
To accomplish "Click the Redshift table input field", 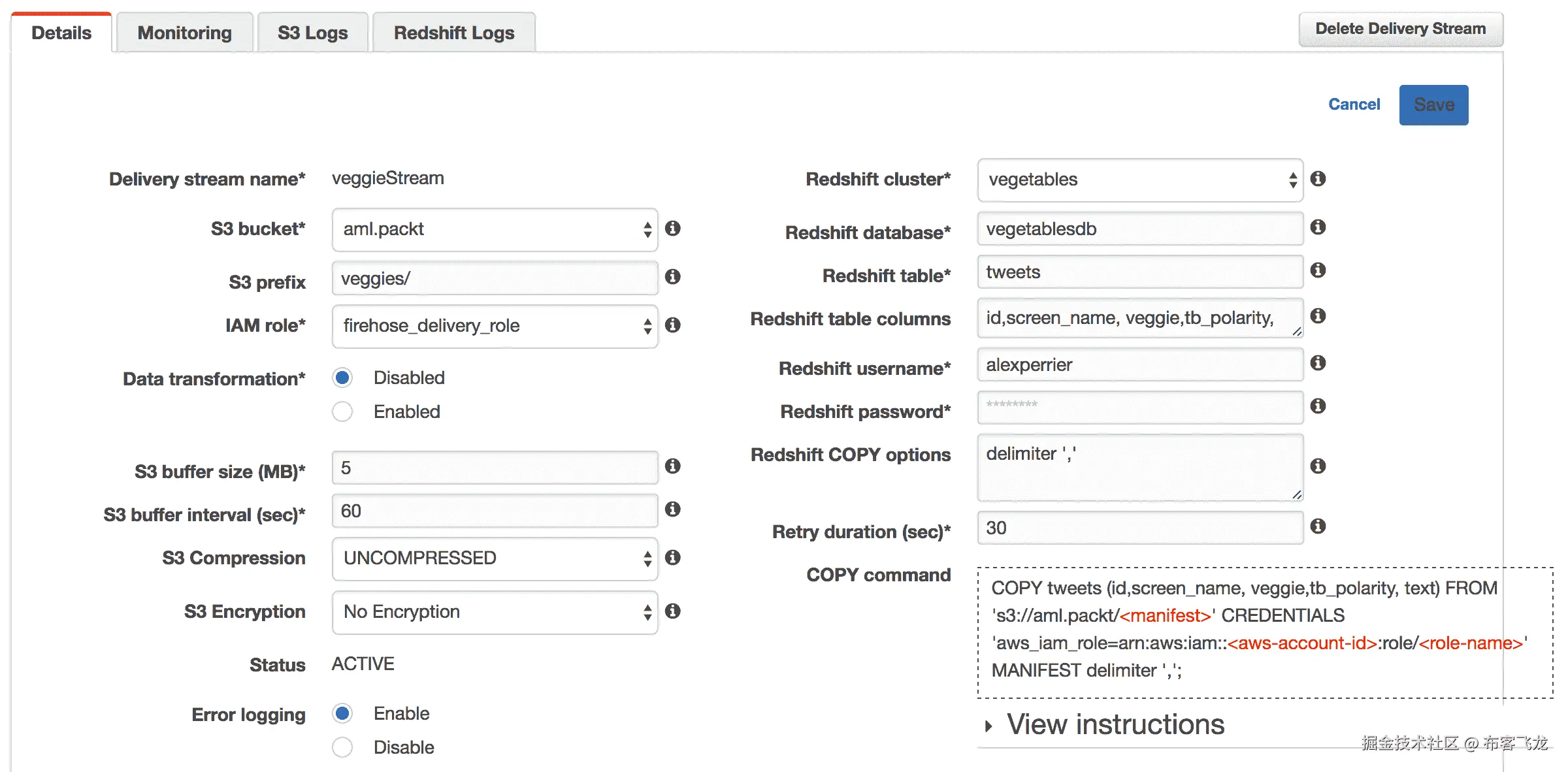I will pos(1139,272).
